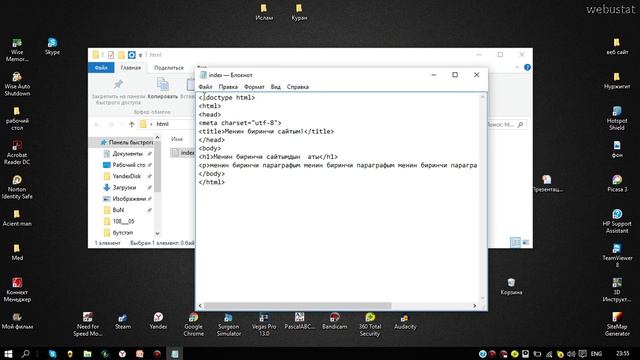Open Yandex desktop shortcut
Viewport: 640px width, 360px height.
pyautogui.click(x=158, y=321)
